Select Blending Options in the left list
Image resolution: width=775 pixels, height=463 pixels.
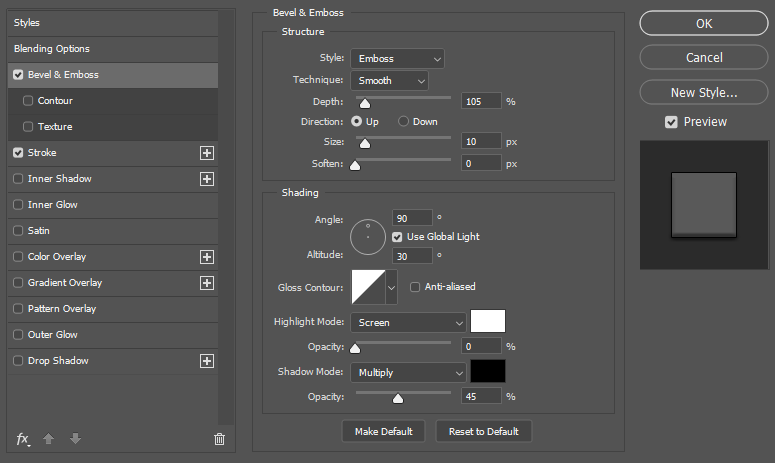pos(52,49)
